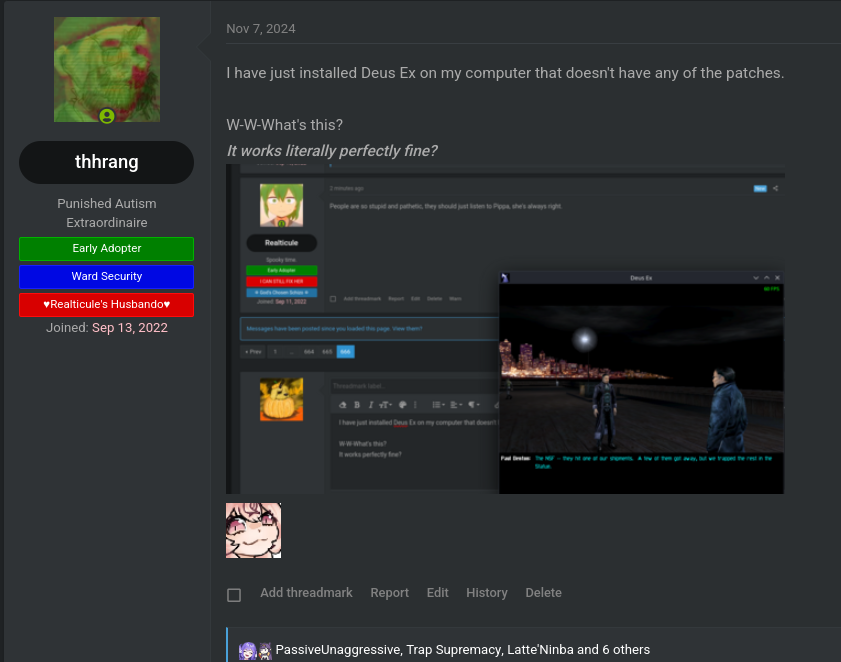
Task: Report this post
Action: click(x=389, y=593)
